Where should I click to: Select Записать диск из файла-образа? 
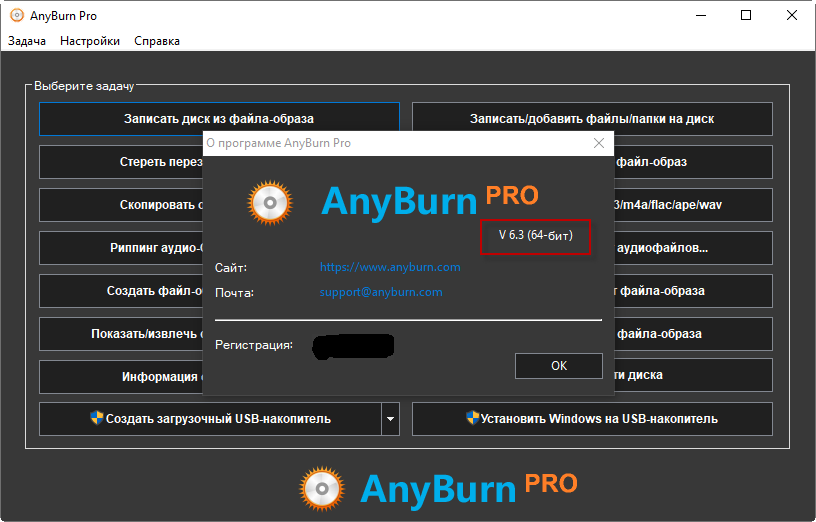[x=219, y=119]
